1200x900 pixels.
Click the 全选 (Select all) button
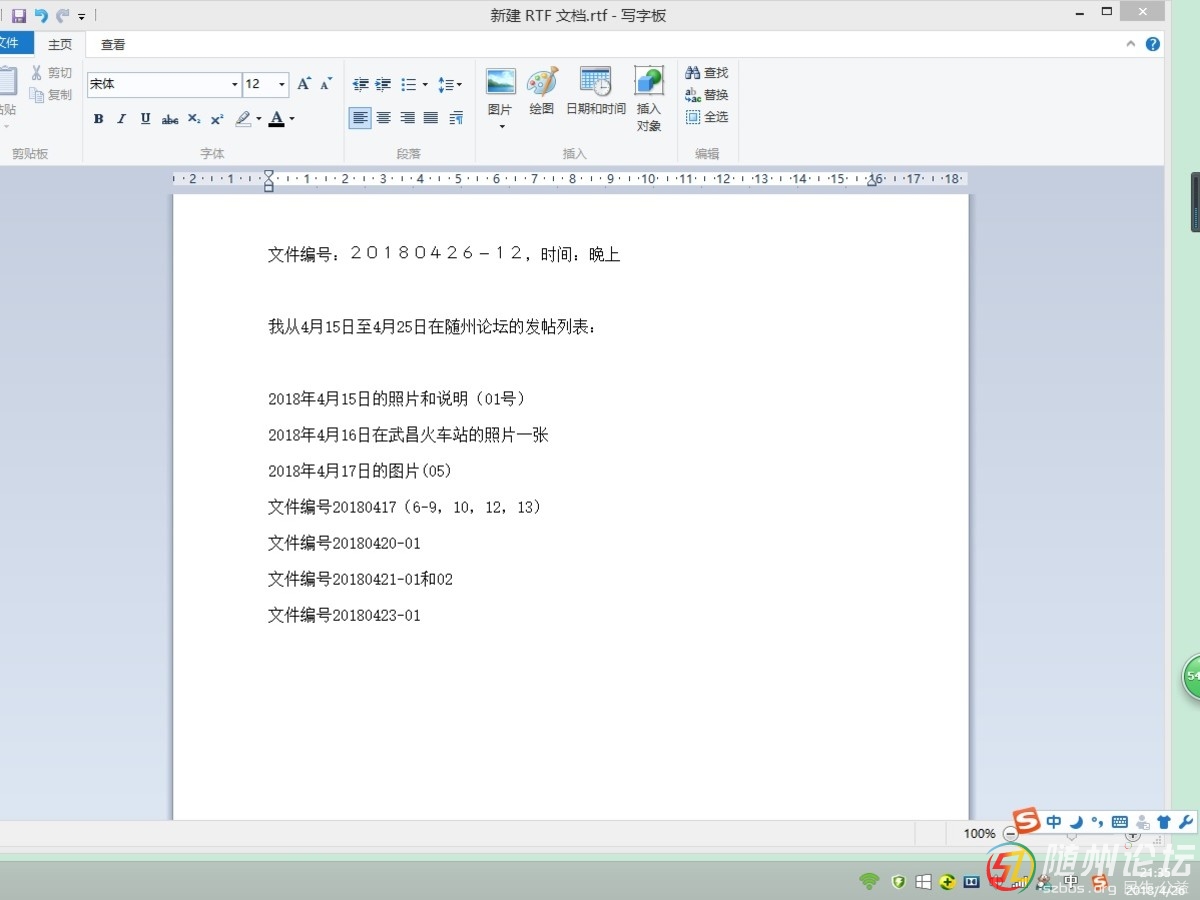point(706,117)
